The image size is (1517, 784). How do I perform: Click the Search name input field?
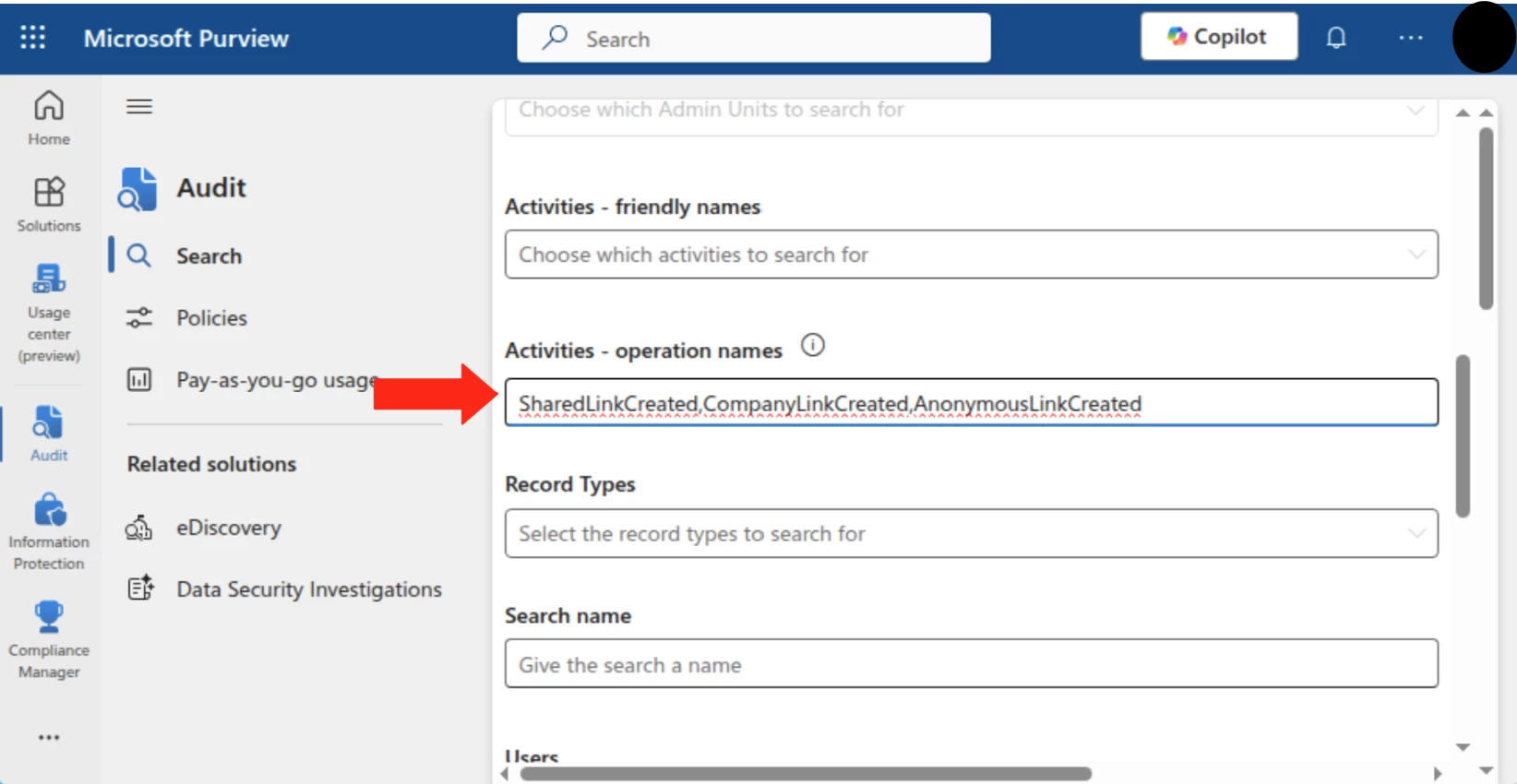[x=972, y=664]
